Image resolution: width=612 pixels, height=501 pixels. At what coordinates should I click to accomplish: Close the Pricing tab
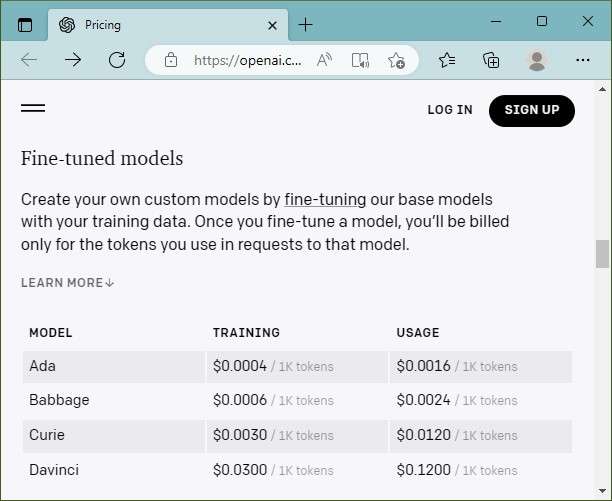[x=272, y=26]
